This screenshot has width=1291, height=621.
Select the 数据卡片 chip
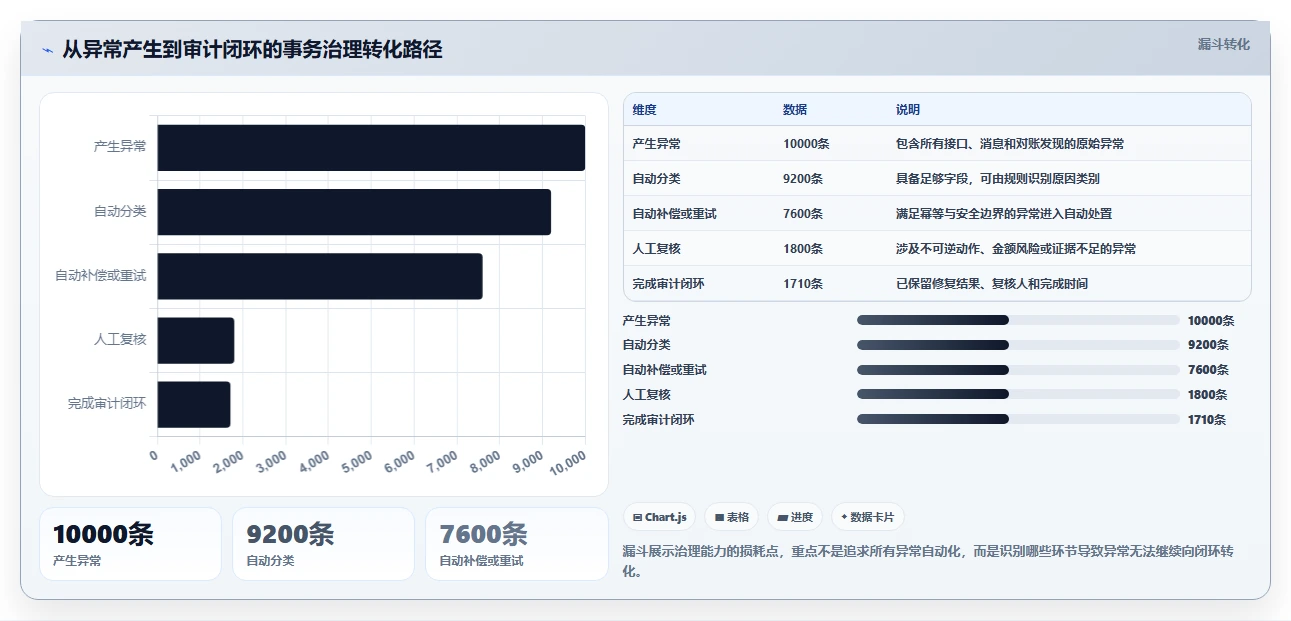(868, 517)
